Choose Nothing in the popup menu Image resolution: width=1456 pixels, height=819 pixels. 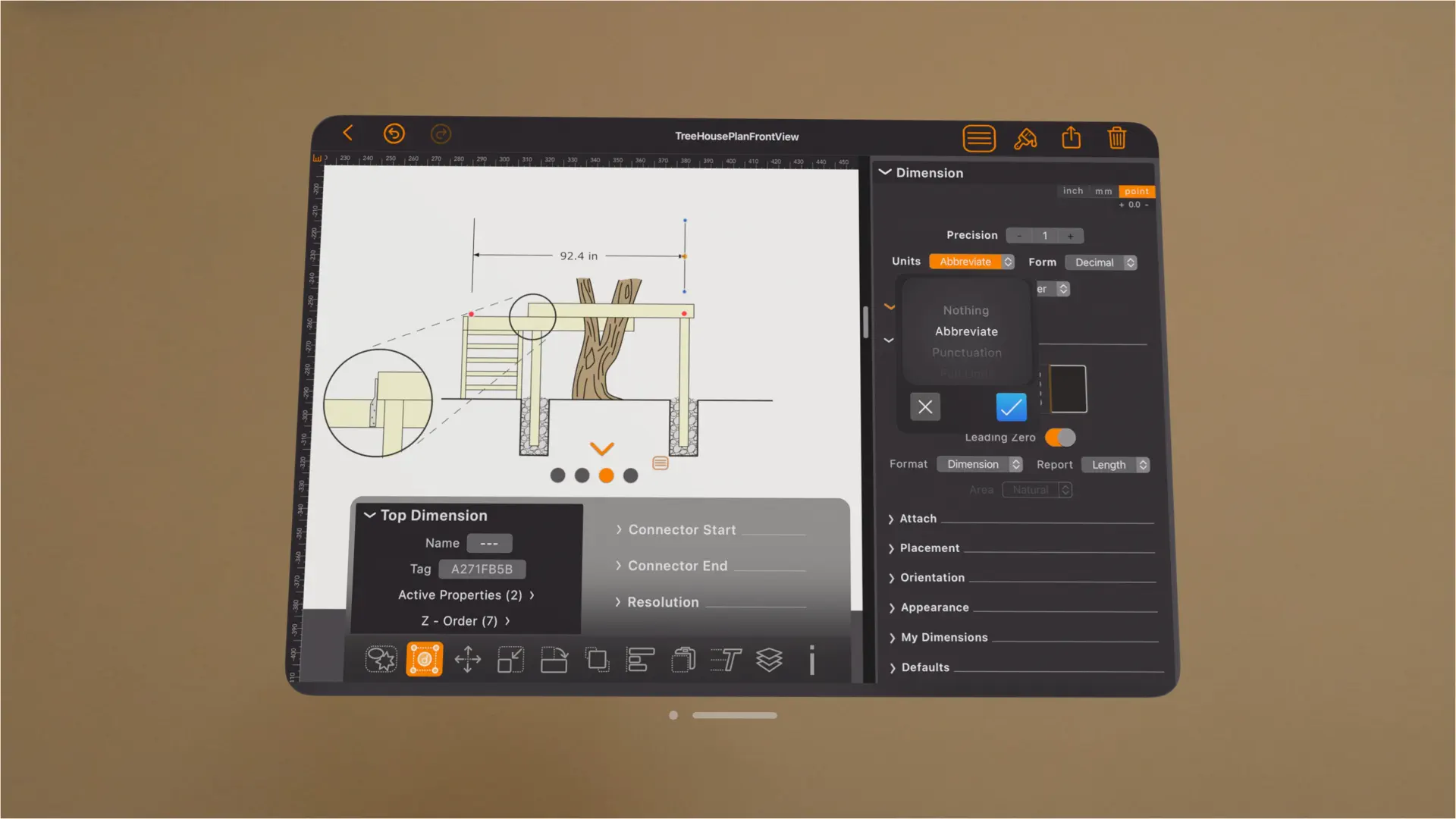coord(965,310)
